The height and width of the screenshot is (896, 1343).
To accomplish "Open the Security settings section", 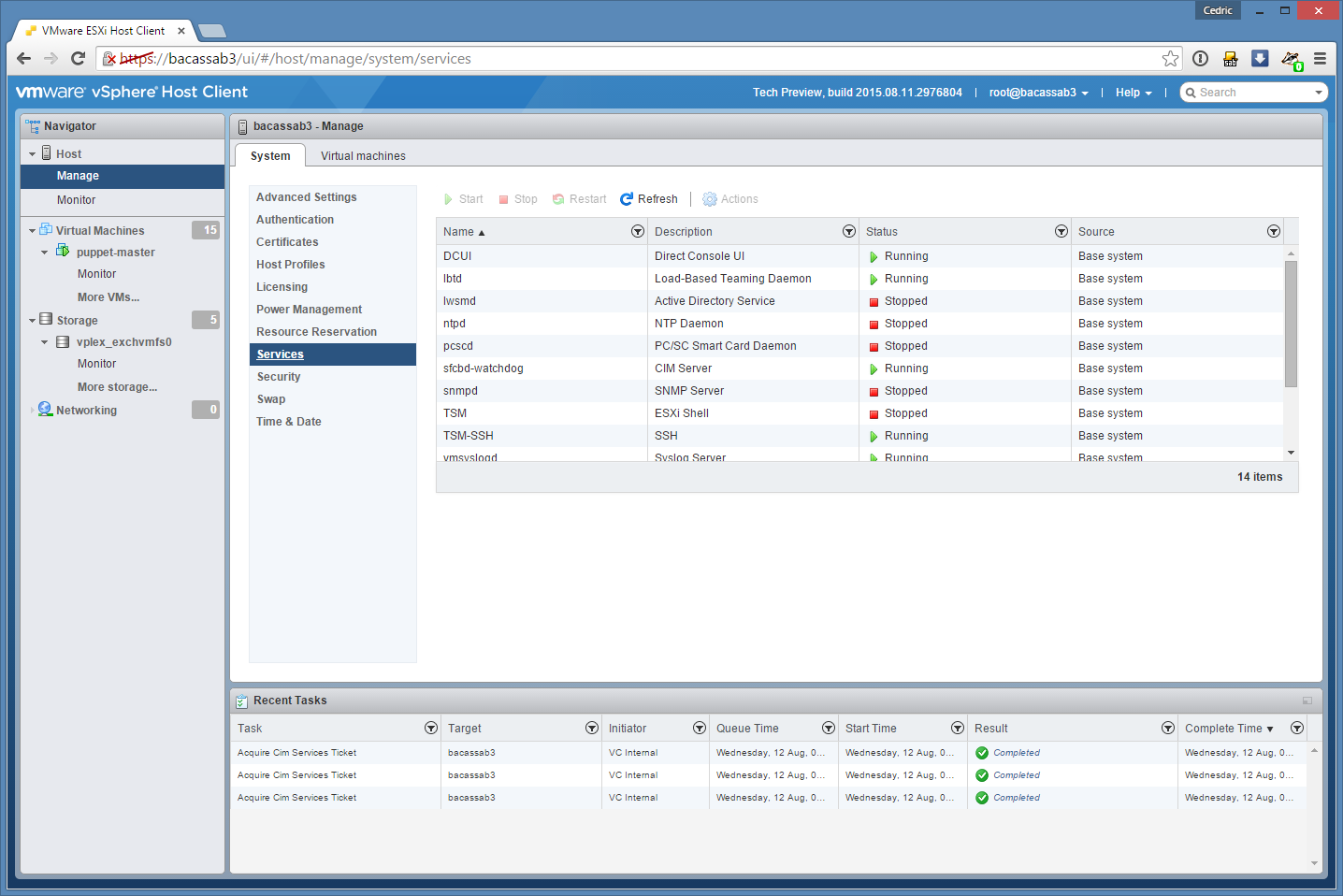I will coord(279,377).
